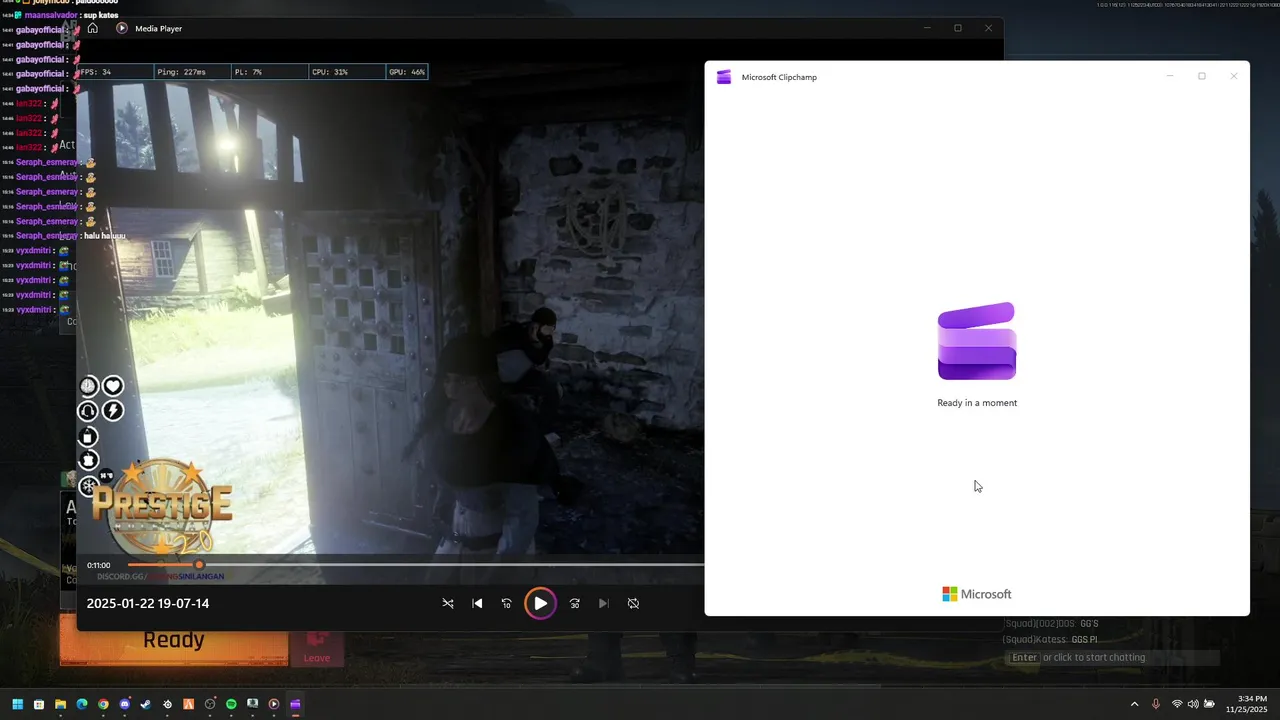Open File Explorer from taskbar
This screenshot has height=720, width=1280.
click(x=60, y=704)
